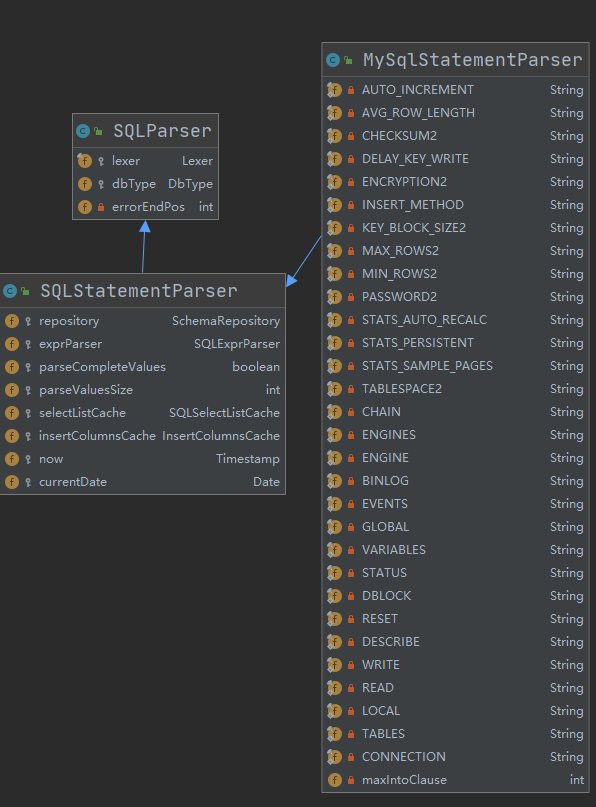This screenshot has width=596, height=807.
Task: Click the field icon of parseValuesSize row
Action: click(x=12, y=390)
